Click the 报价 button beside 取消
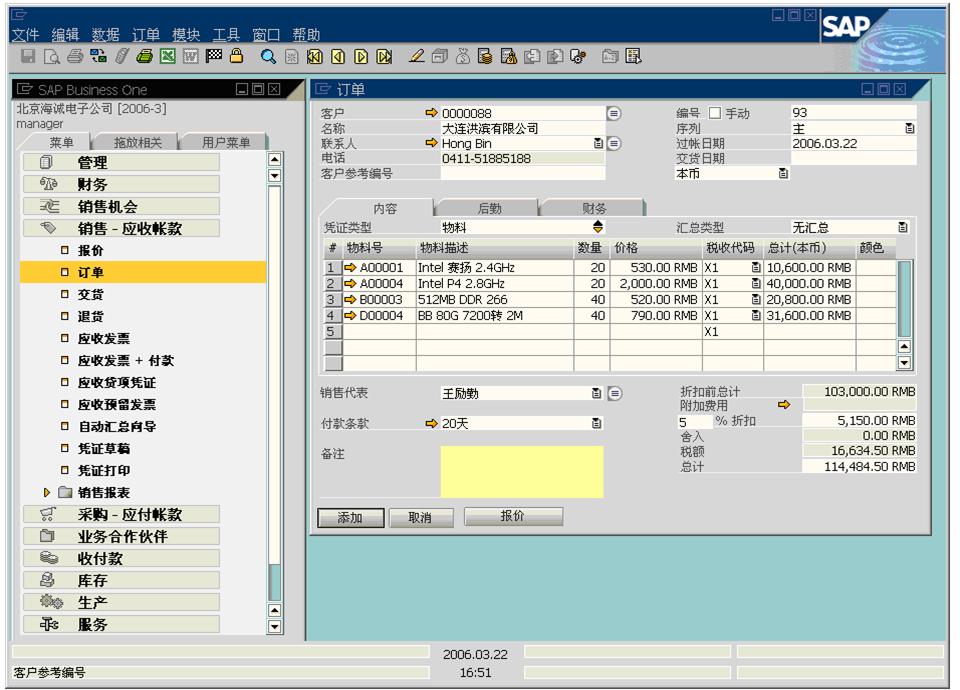The image size is (960, 690). click(513, 516)
